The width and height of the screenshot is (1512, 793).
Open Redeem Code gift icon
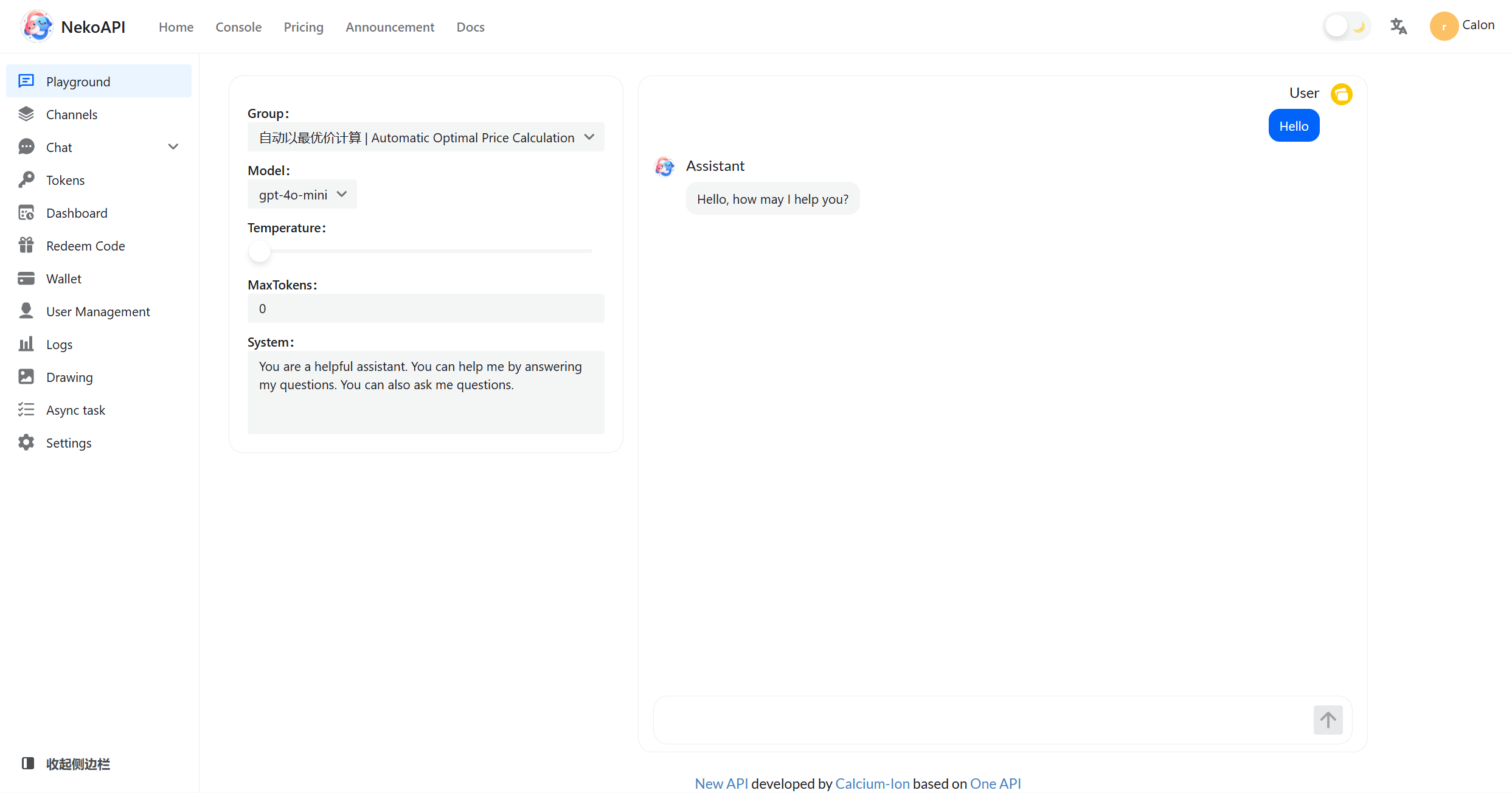(x=26, y=246)
